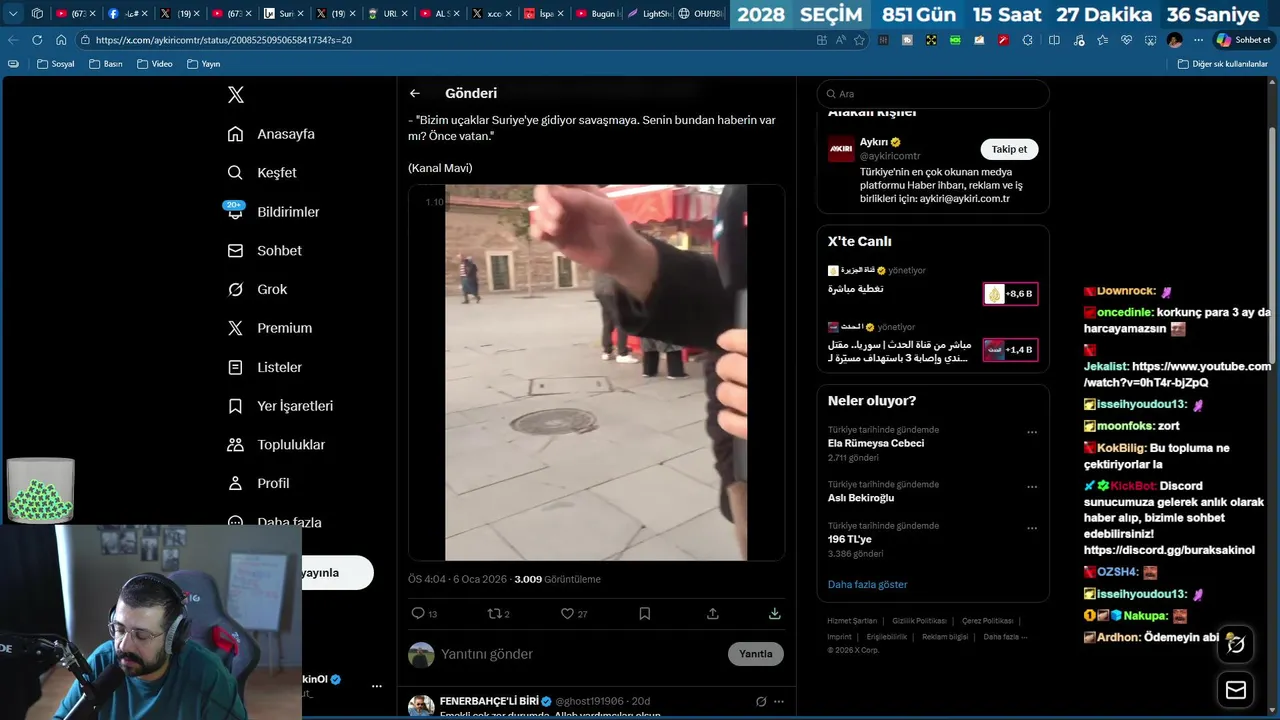Open Topluluklar communities

[x=276, y=445]
